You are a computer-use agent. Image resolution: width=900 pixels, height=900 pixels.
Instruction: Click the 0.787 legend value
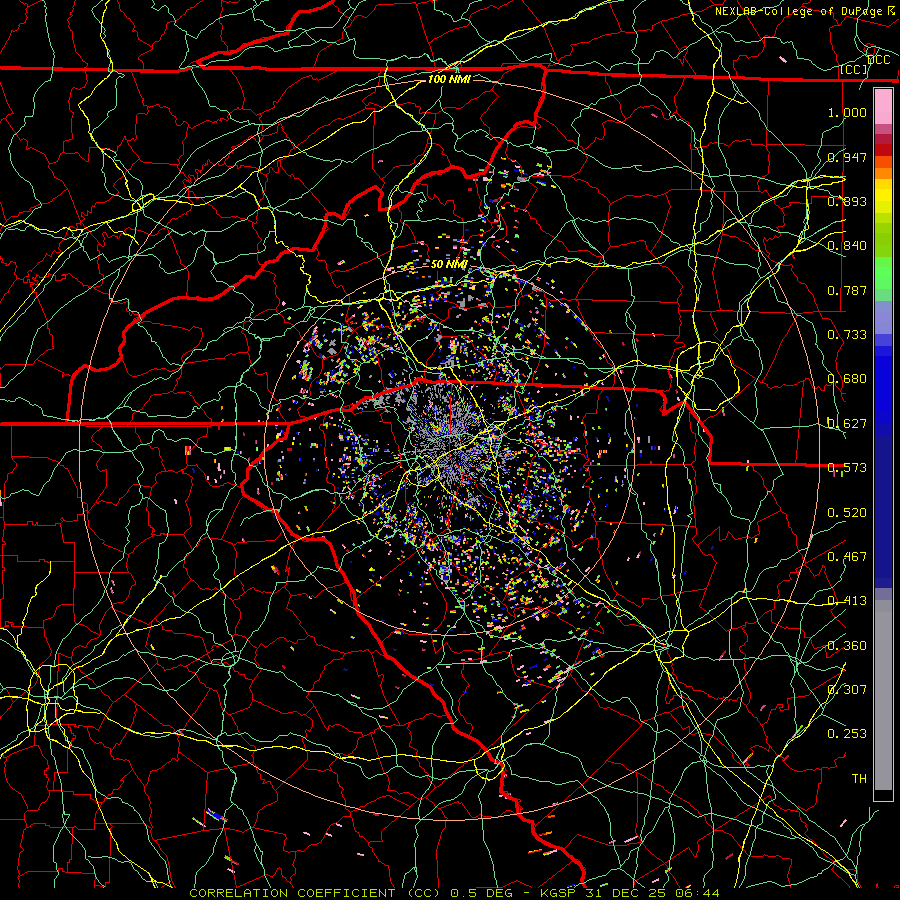[847, 290]
